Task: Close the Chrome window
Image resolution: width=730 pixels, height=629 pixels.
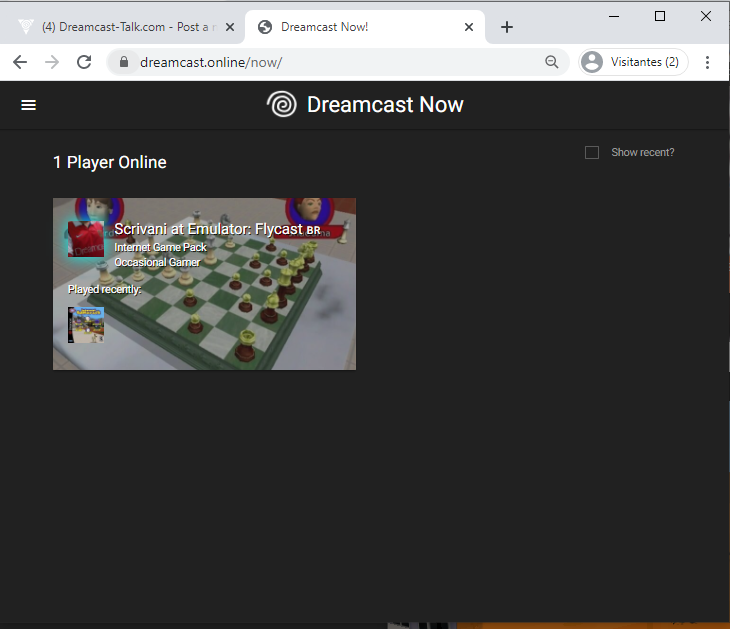Action: click(x=706, y=16)
